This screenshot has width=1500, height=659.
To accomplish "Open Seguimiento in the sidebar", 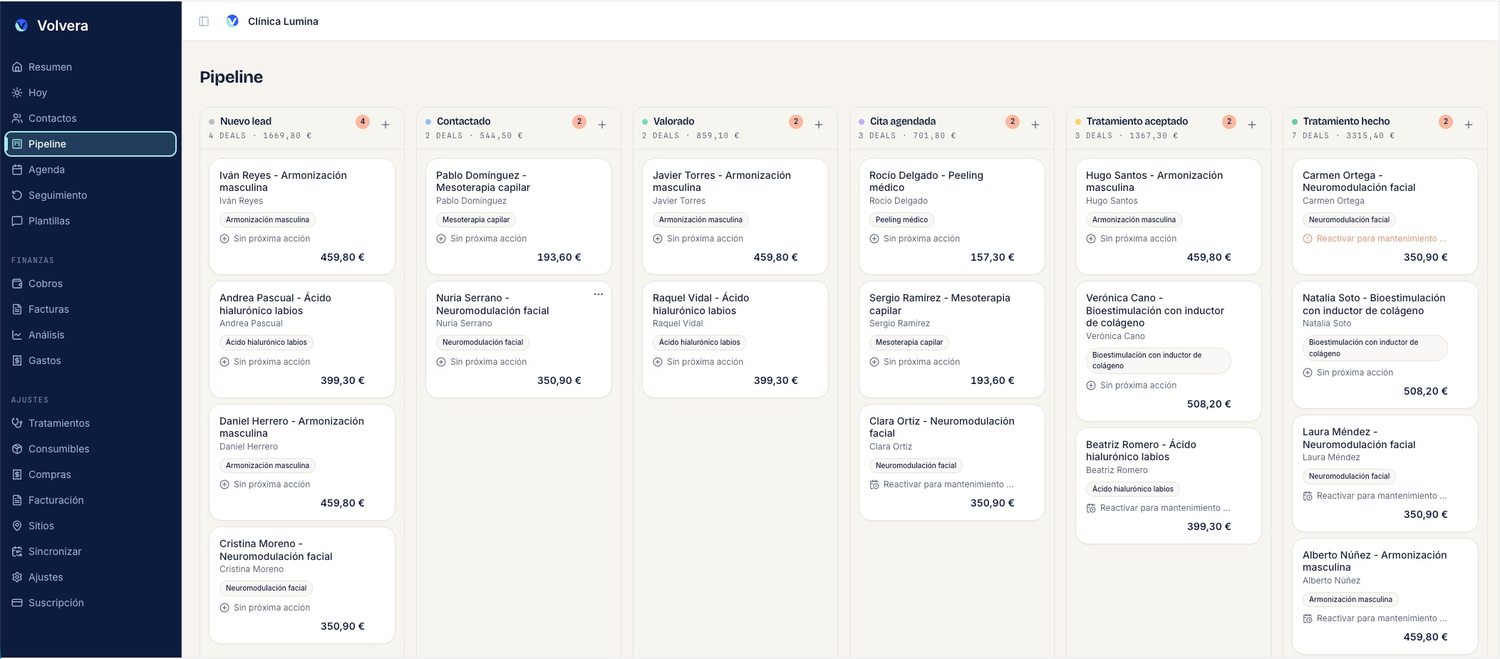I will pyautogui.click(x=90, y=195).
